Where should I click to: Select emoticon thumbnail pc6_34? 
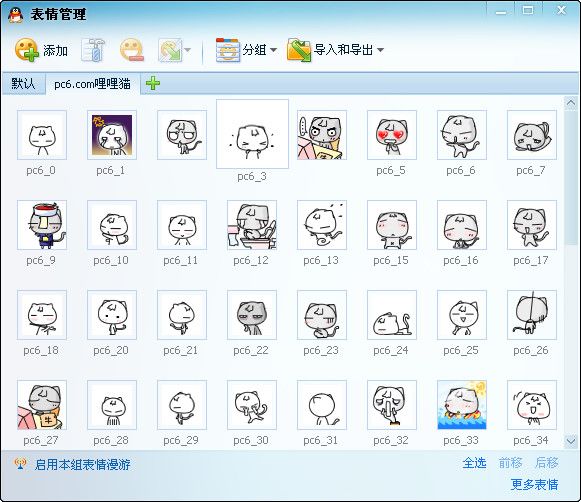click(x=532, y=405)
